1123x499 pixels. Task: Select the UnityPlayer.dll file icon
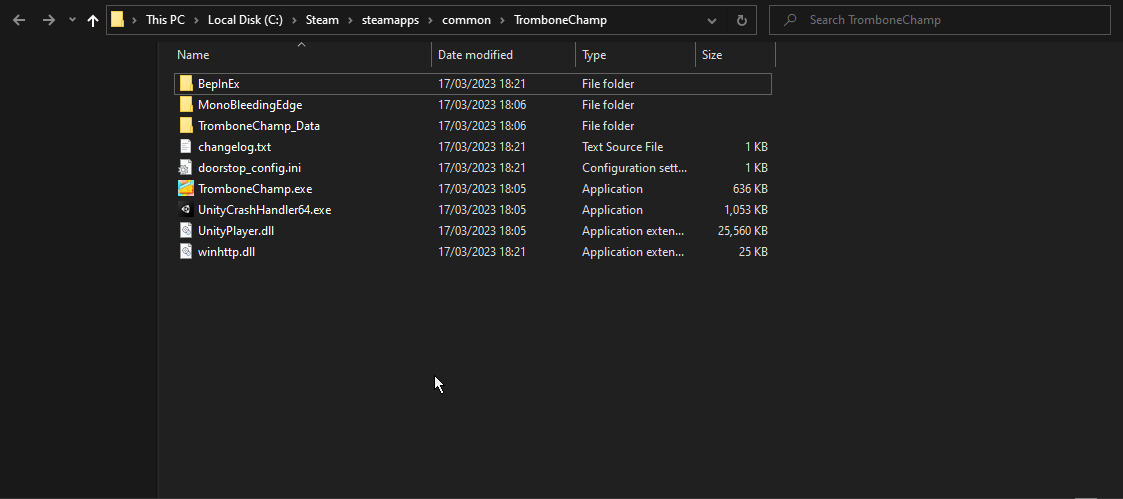tap(186, 231)
